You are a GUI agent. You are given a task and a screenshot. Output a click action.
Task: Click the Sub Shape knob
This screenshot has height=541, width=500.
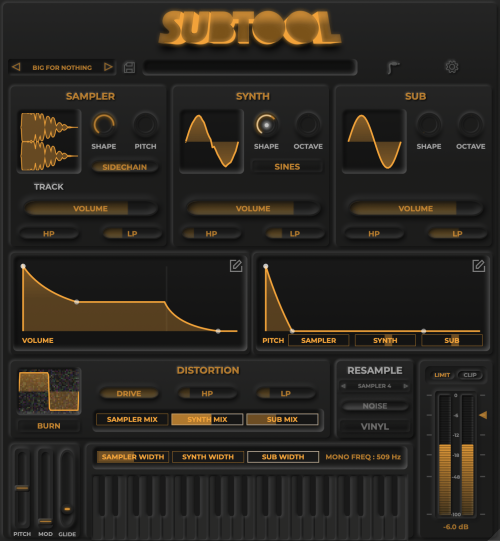[429, 125]
